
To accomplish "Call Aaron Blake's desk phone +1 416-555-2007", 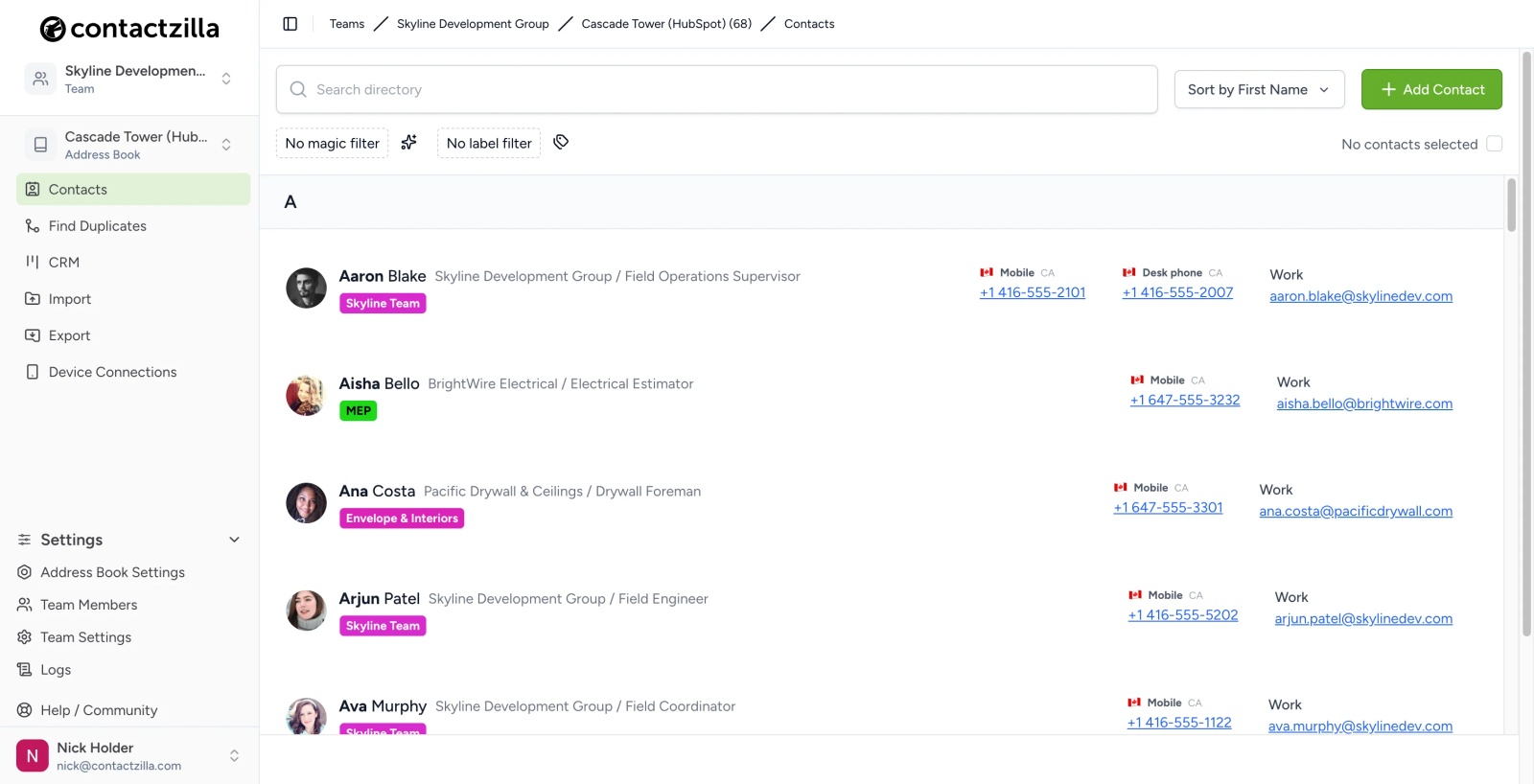I will [1177, 292].
